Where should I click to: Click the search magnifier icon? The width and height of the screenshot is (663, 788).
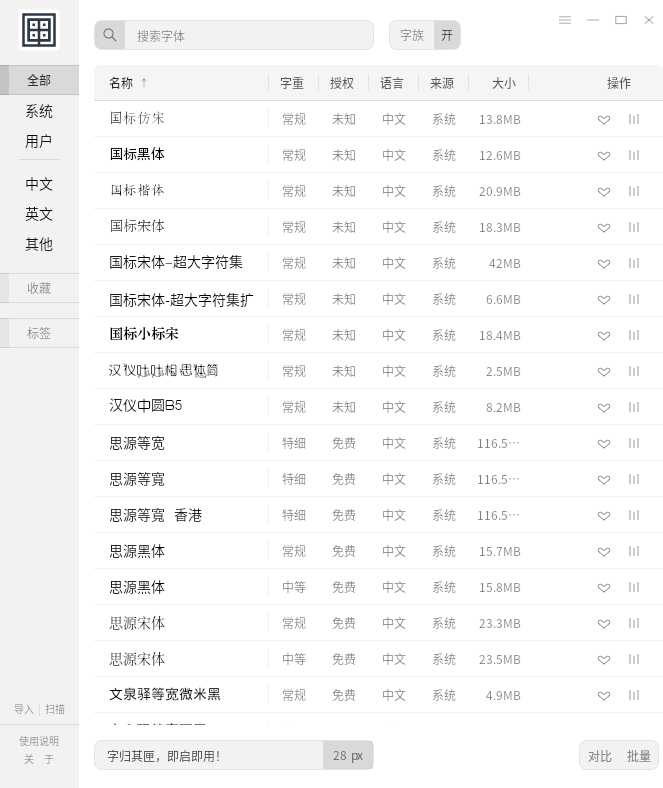point(110,35)
